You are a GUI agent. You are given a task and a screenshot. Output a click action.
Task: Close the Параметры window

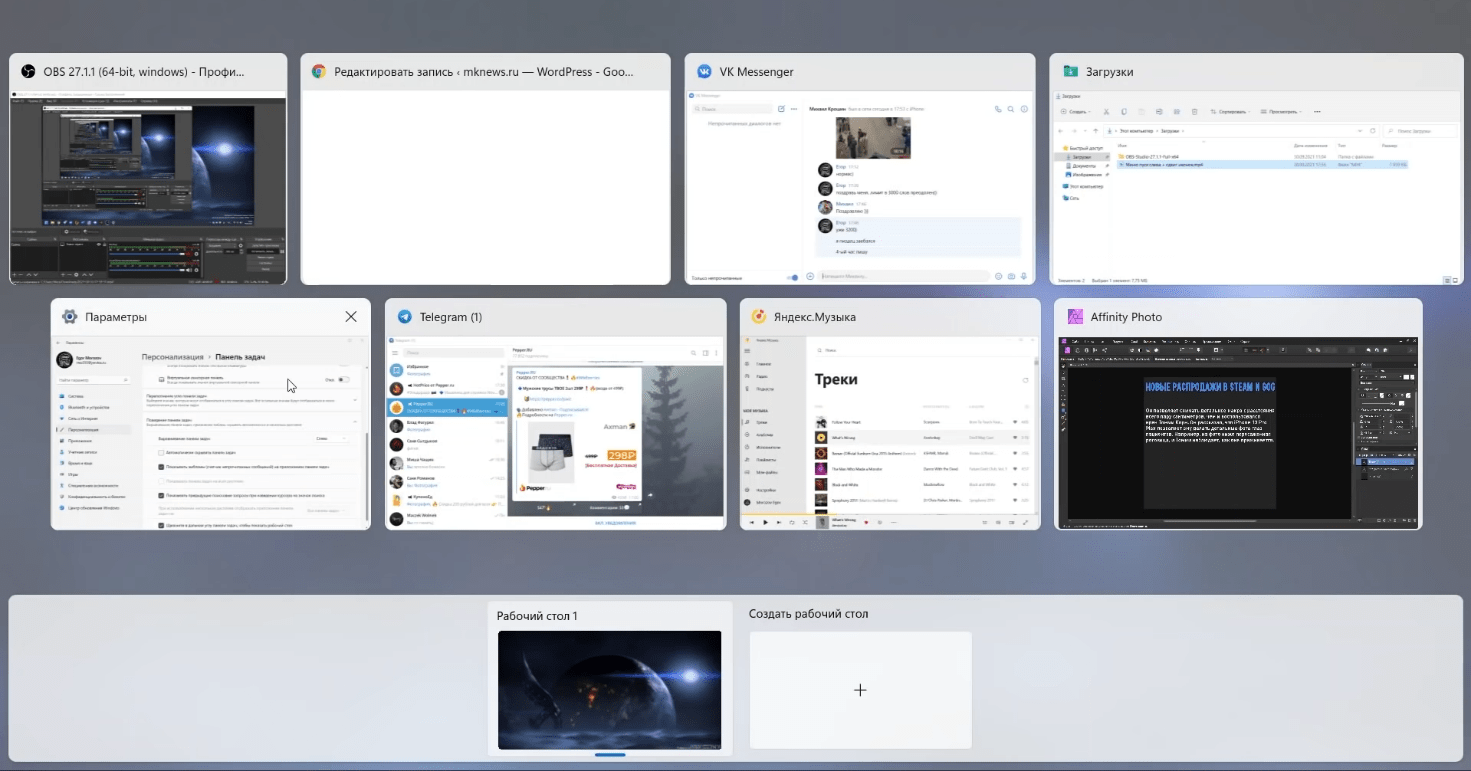tap(351, 317)
